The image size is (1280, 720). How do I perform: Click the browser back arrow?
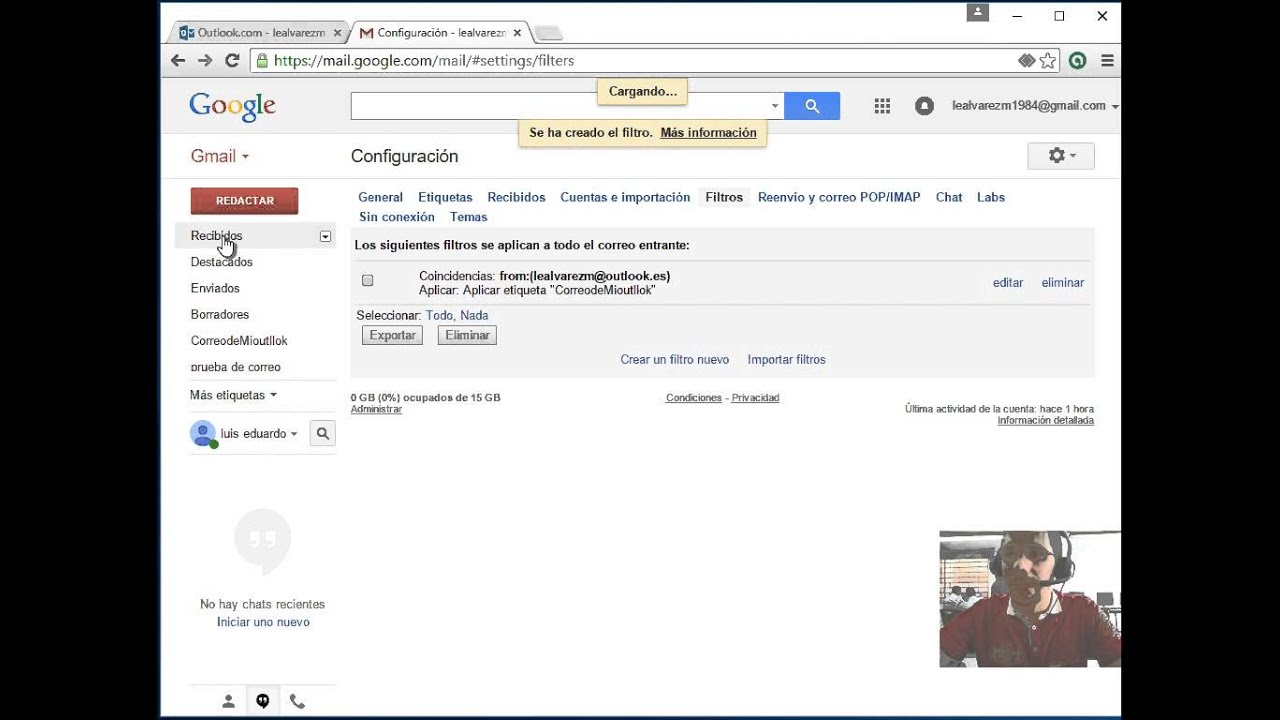[x=178, y=60]
